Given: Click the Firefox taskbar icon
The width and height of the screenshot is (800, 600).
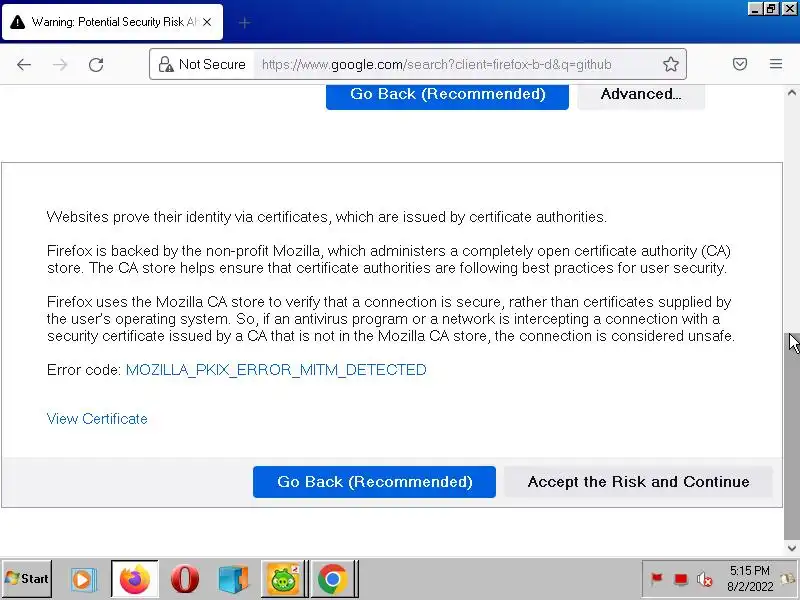Looking at the screenshot, I should point(135,579).
